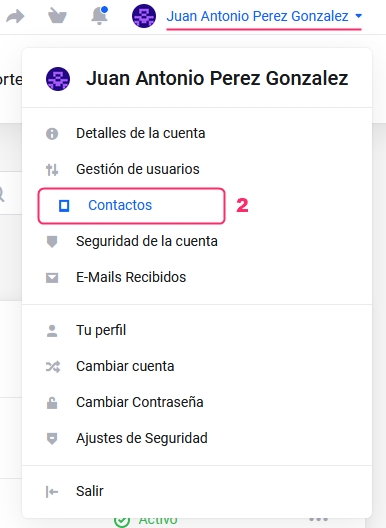Expand the user name dropdown arrow
This screenshot has height=528, width=386.
tap(359, 16)
